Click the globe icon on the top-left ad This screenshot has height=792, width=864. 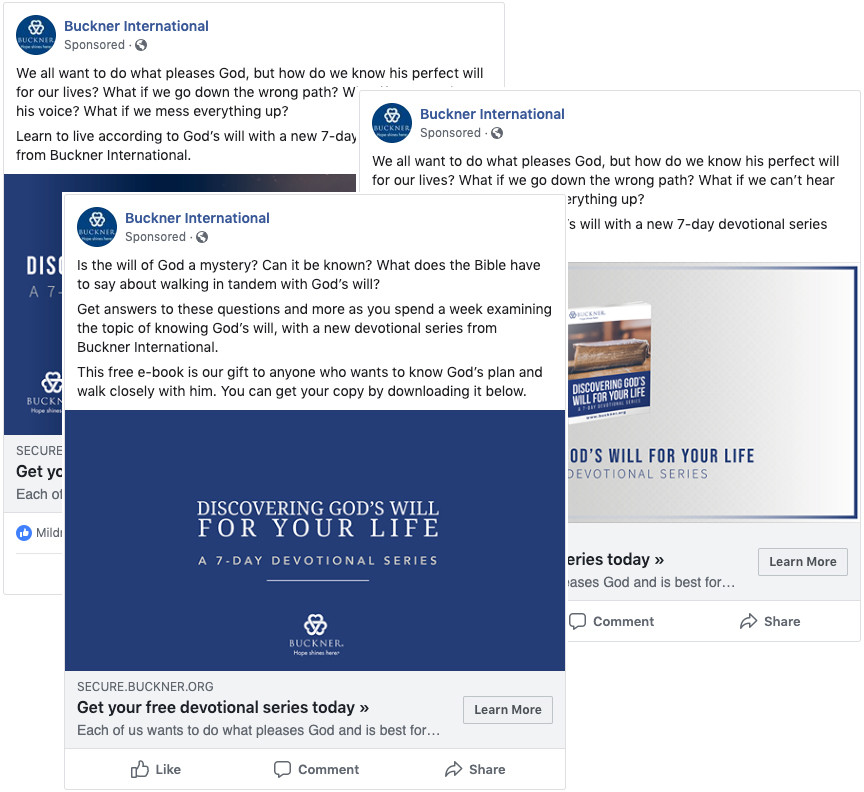pos(141,45)
